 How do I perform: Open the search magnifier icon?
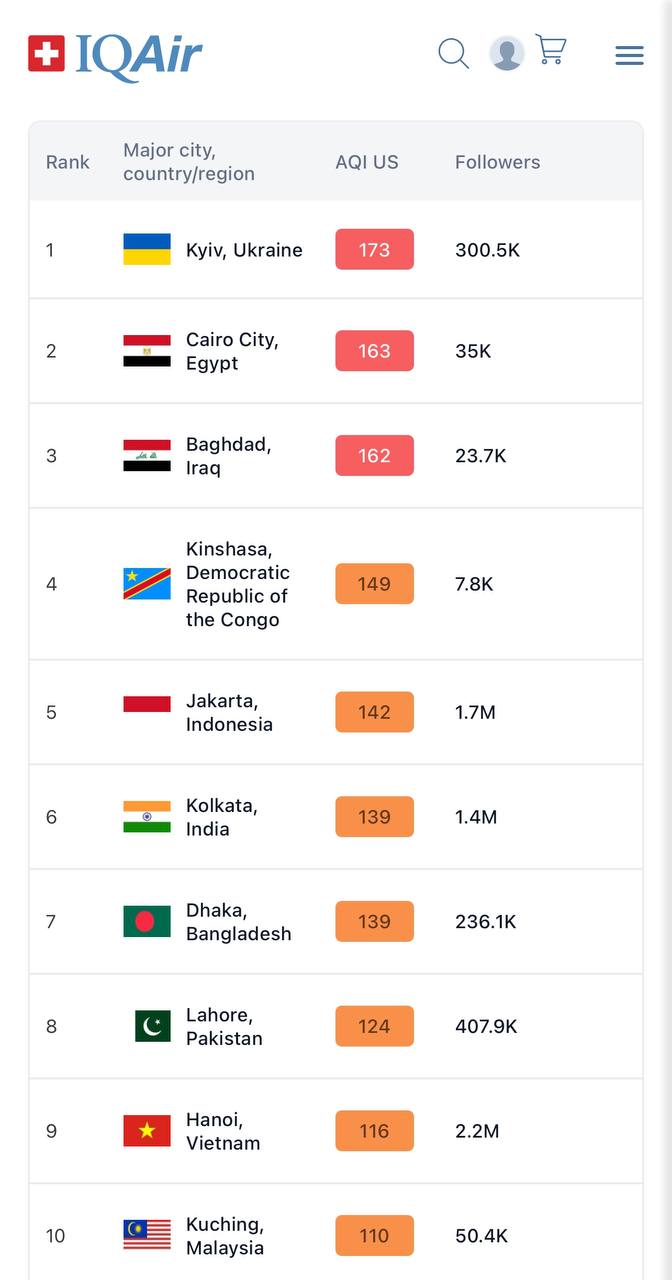453,53
